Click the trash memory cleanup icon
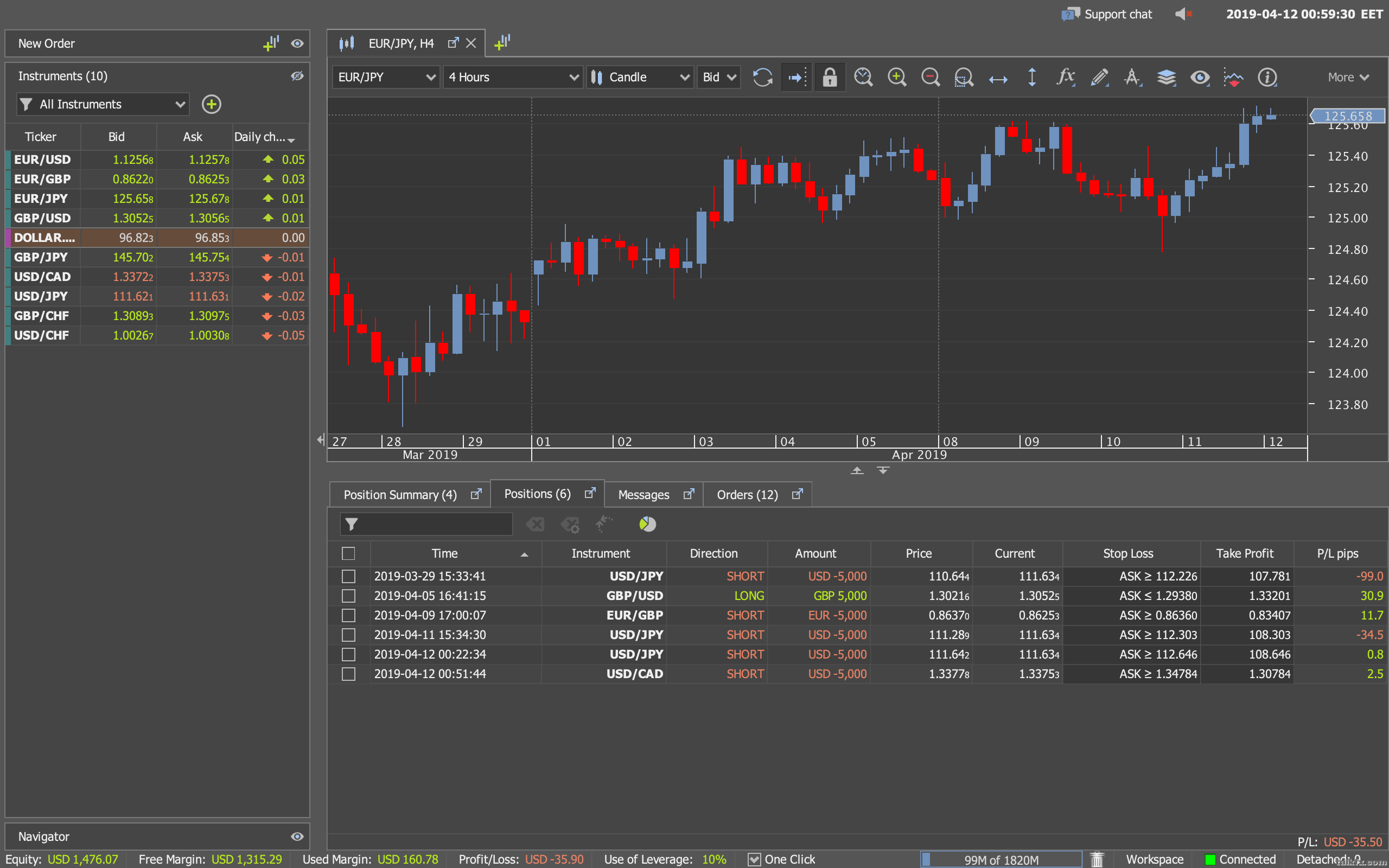The width and height of the screenshot is (1389, 868). pos(1097,859)
